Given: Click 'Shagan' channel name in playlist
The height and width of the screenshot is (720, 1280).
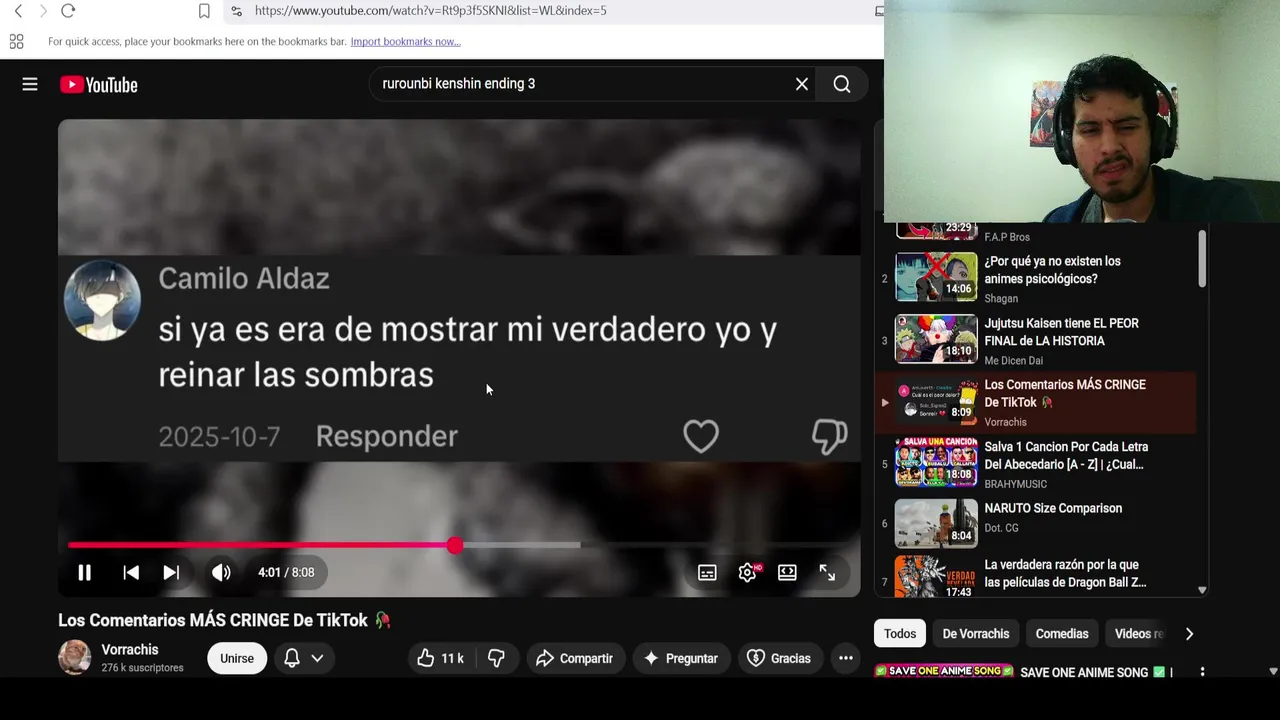Looking at the screenshot, I should point(1001,298).
